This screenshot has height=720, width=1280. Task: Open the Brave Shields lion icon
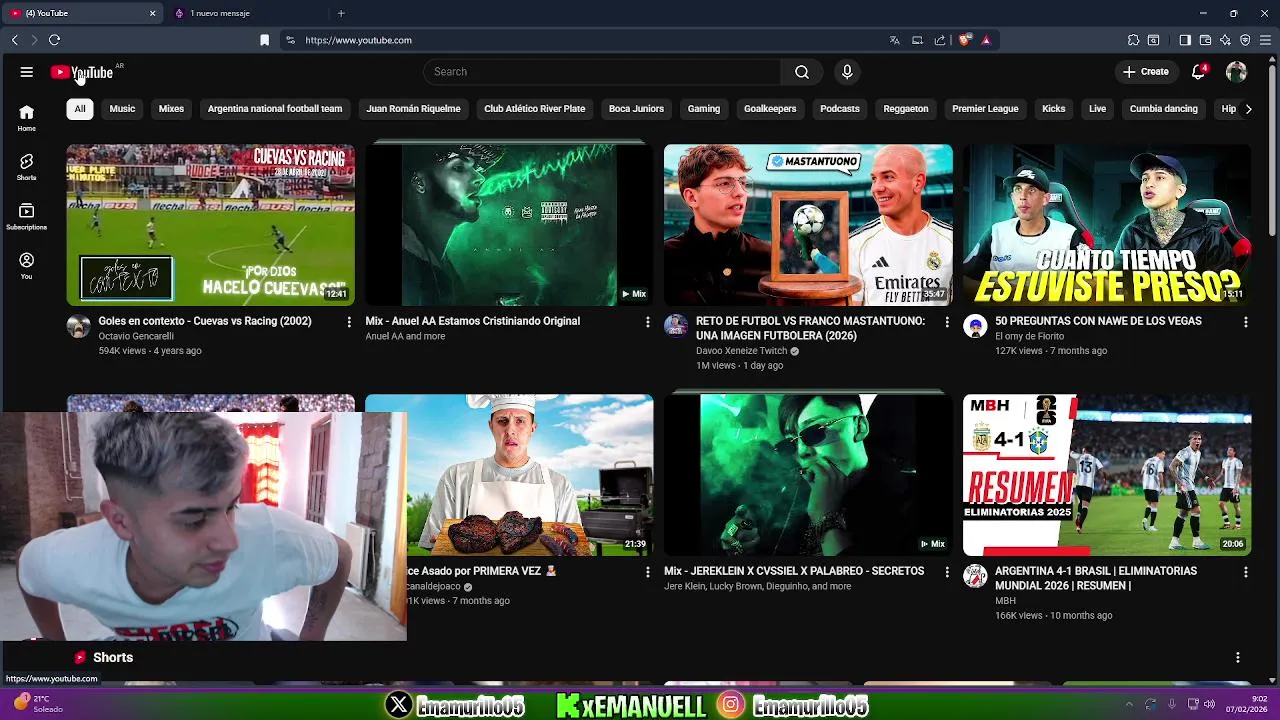click(964, 40)
